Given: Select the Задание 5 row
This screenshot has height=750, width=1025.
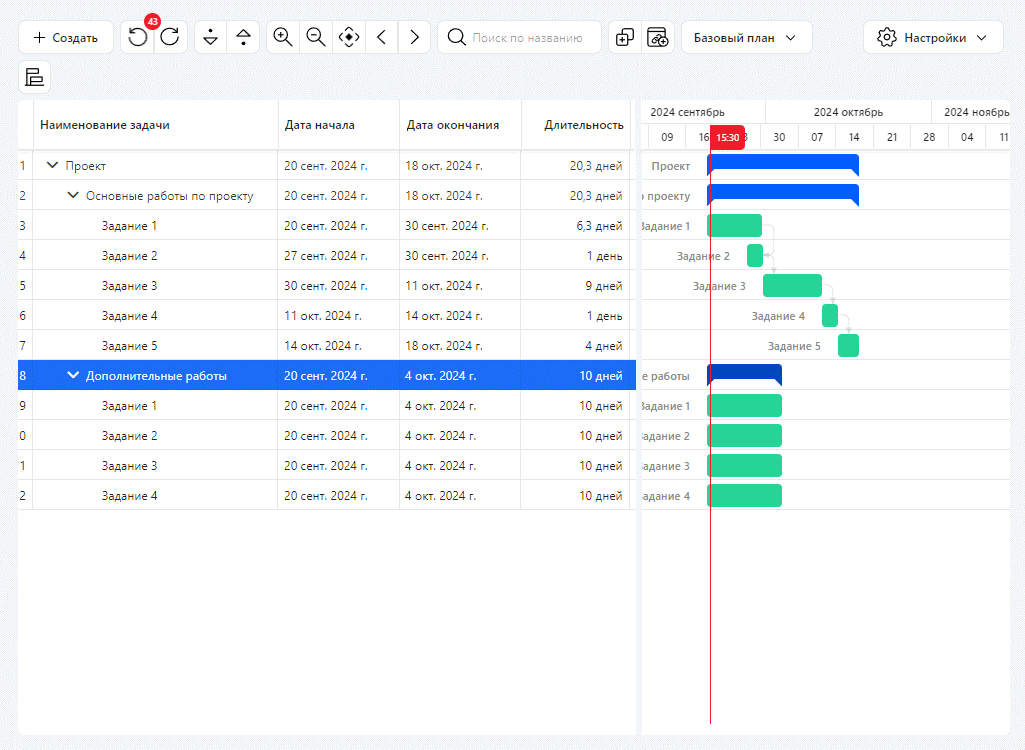Looking at the screenshot, I should tap(327, 346).
